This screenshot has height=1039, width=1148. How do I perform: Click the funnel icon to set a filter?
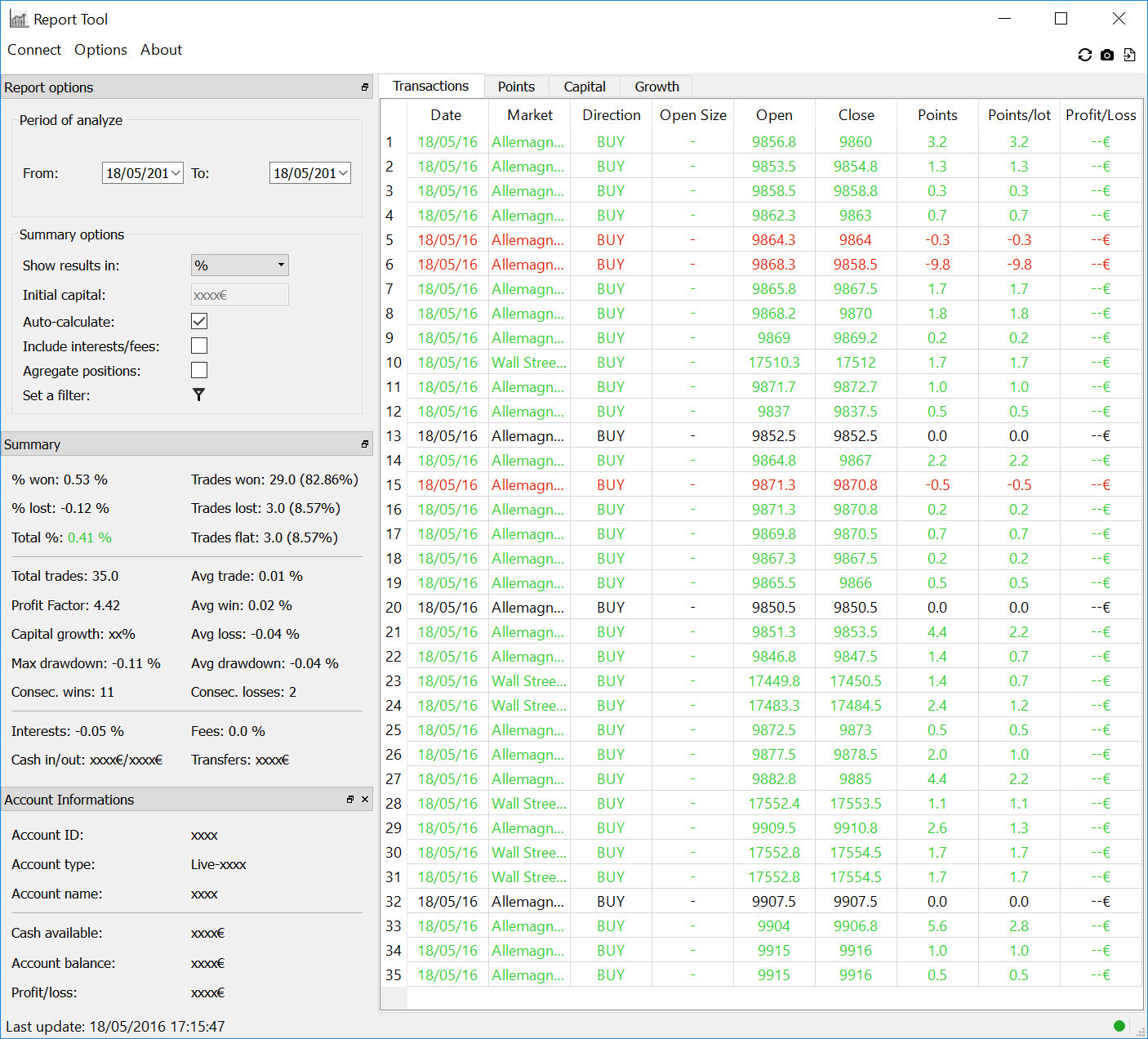(198, 395)
